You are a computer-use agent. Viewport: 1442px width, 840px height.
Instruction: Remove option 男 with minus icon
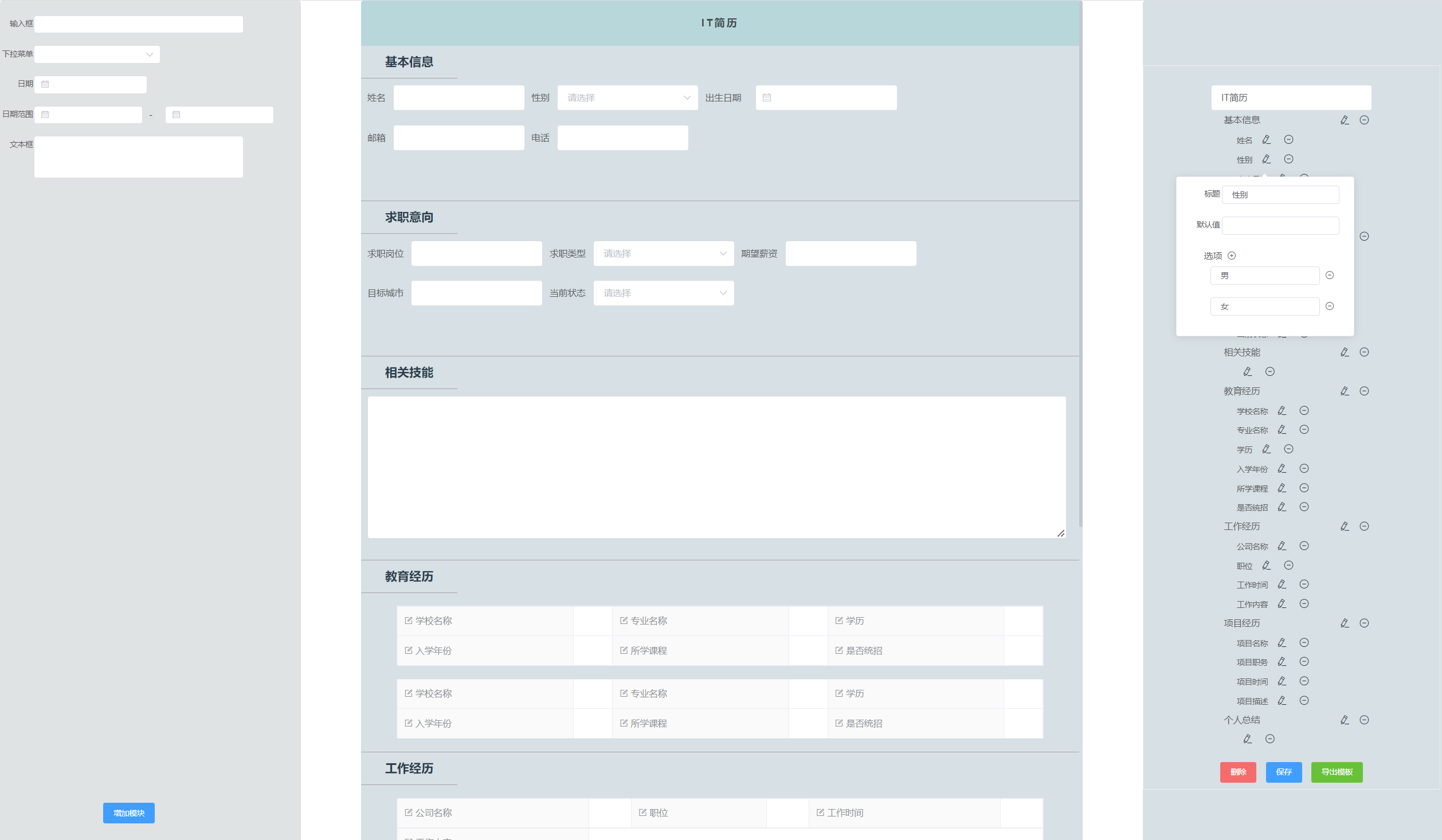pos(1330,275)
